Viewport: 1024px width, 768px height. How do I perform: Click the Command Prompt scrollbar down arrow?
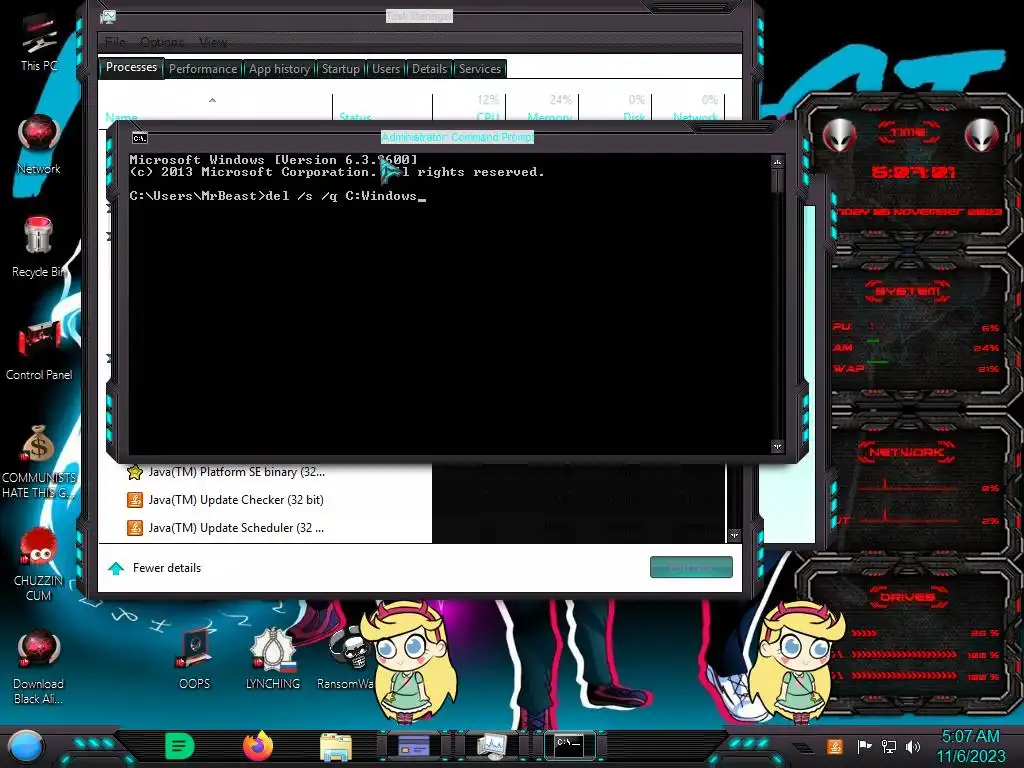point(777,447)
